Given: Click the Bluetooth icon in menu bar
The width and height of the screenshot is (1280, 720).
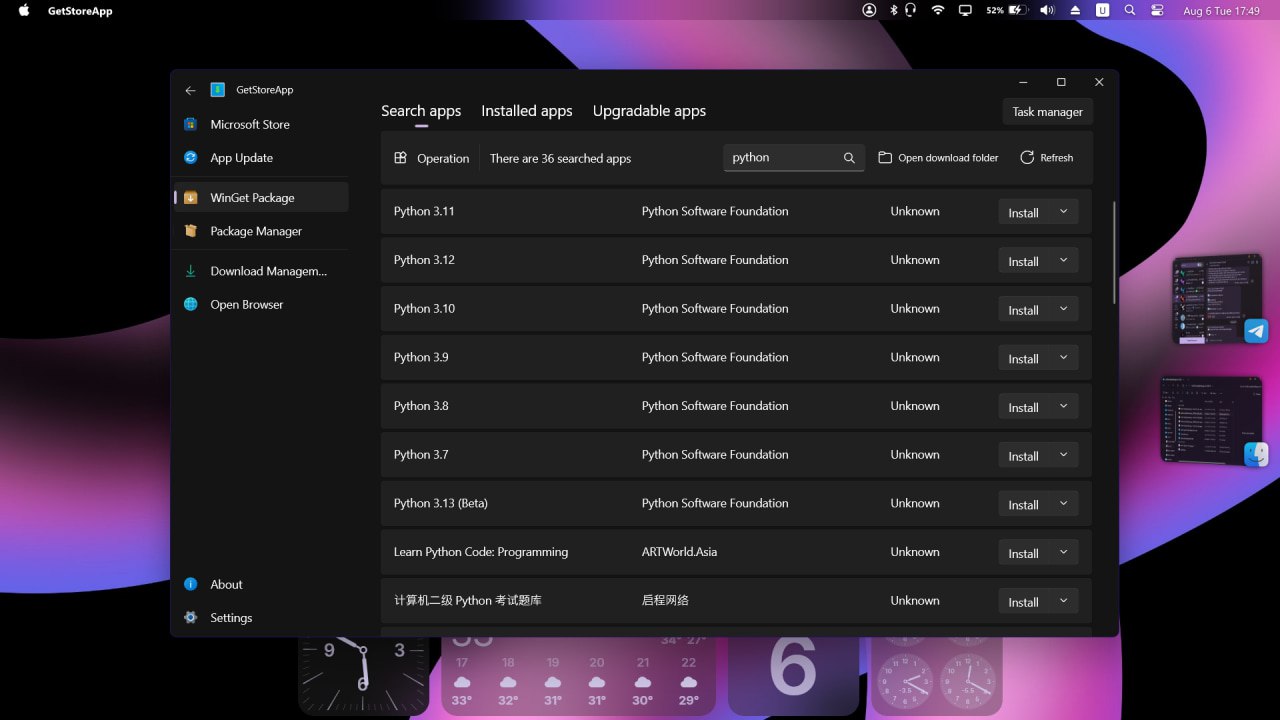Looking at the screenshot, I should [x=894, y=10].
